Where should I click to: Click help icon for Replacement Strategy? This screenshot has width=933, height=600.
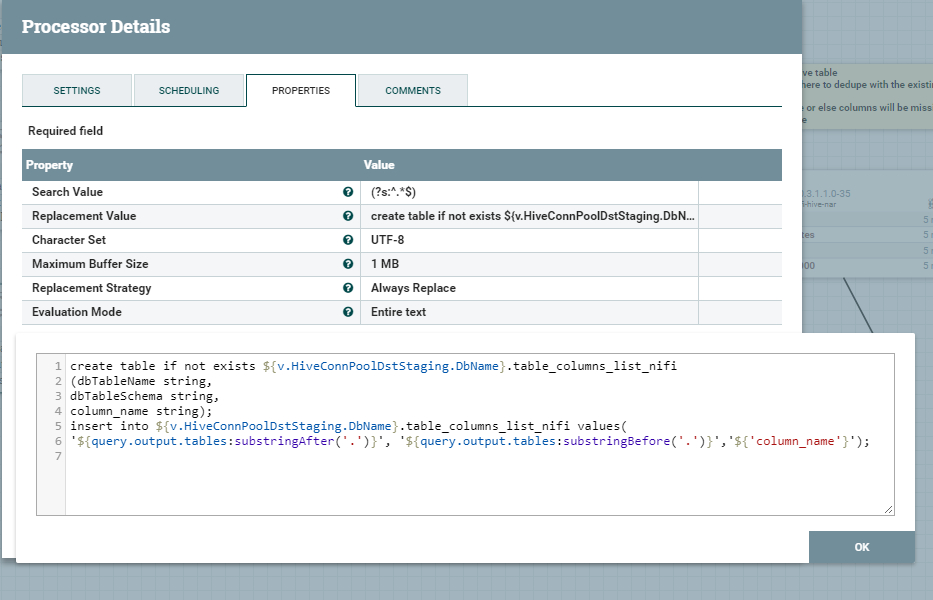348,288
